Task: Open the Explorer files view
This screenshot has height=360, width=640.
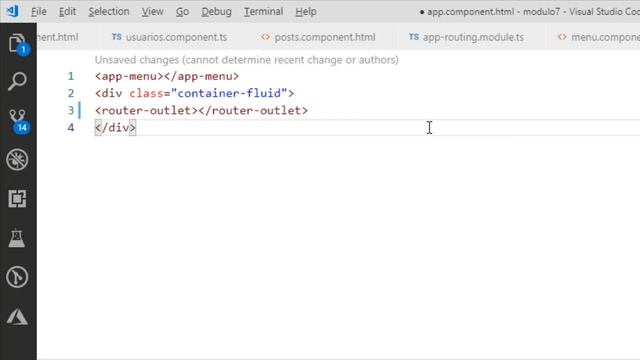Action: click(18, 43)
